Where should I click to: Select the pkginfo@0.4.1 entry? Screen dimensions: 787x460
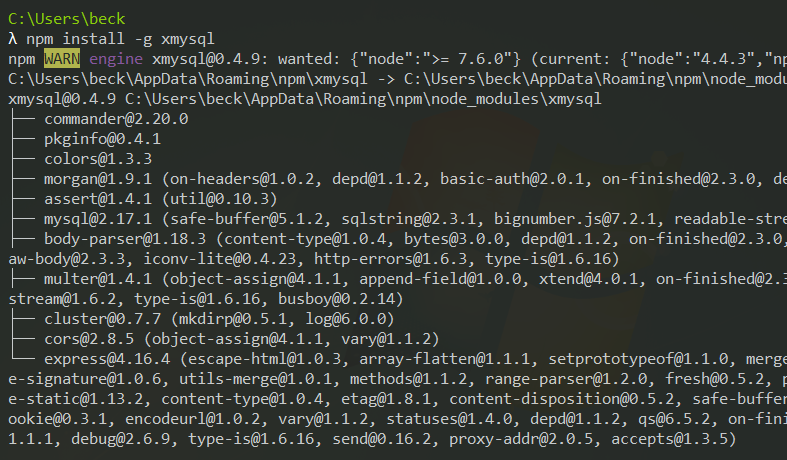(x=102, y=139)
